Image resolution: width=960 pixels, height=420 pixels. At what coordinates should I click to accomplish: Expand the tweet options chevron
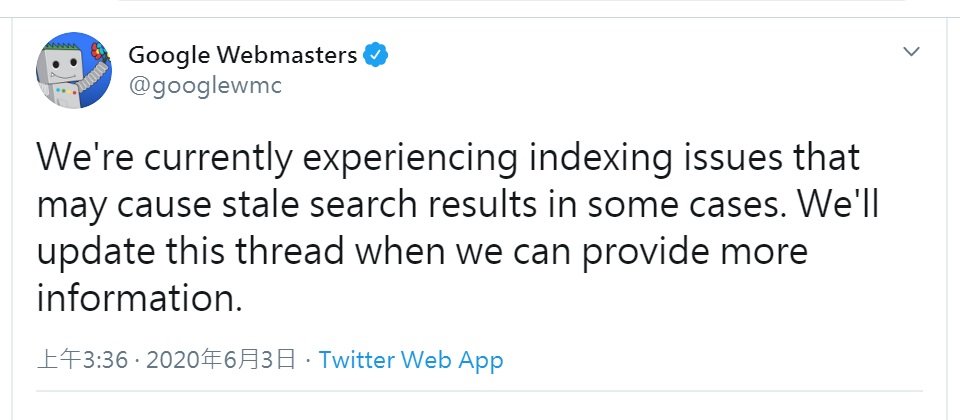pos(912,52)
